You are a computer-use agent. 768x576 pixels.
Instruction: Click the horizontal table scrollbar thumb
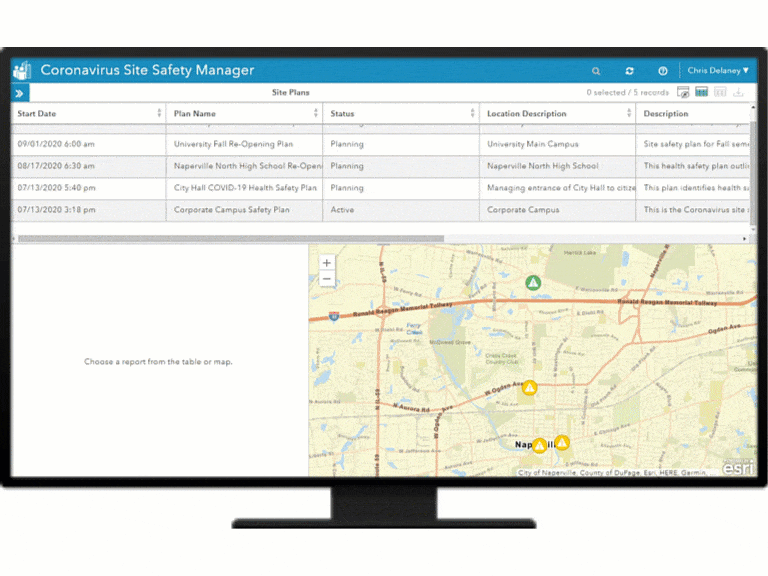[231, 239]
